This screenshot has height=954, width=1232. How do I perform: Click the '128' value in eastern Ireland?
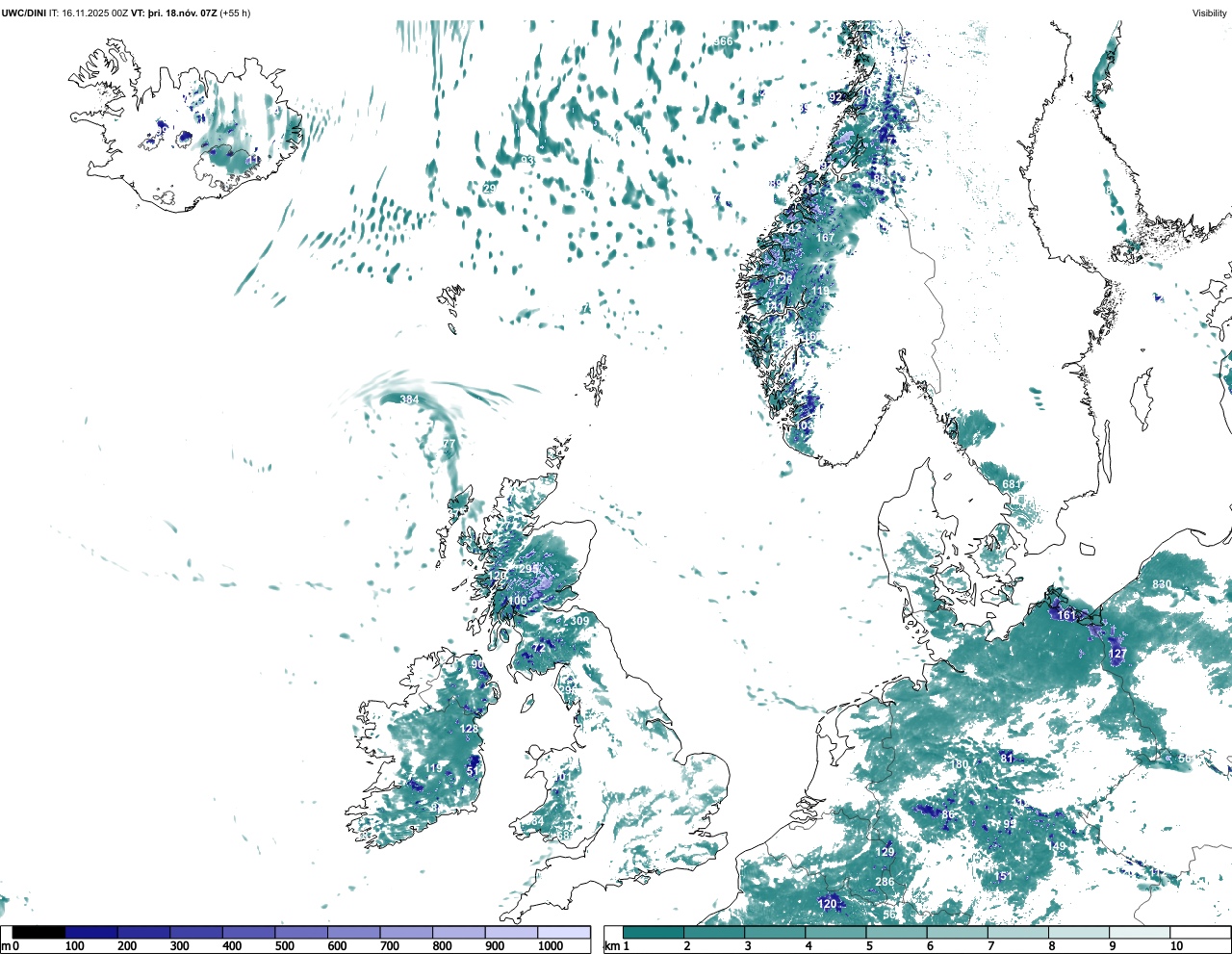tap(470, 729)
